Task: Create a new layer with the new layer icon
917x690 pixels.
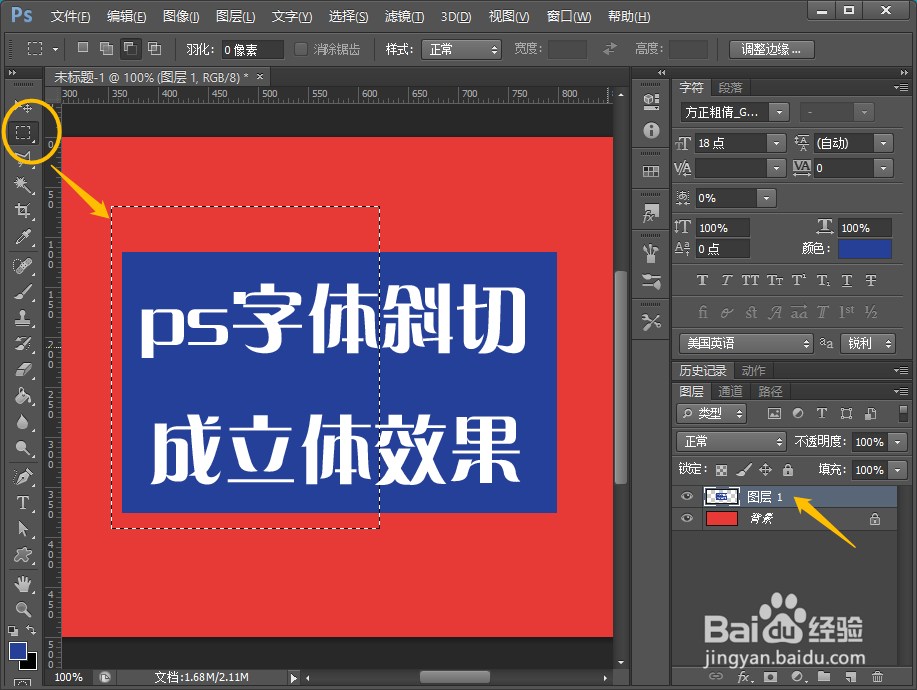Action: click(x=849, y=677)
